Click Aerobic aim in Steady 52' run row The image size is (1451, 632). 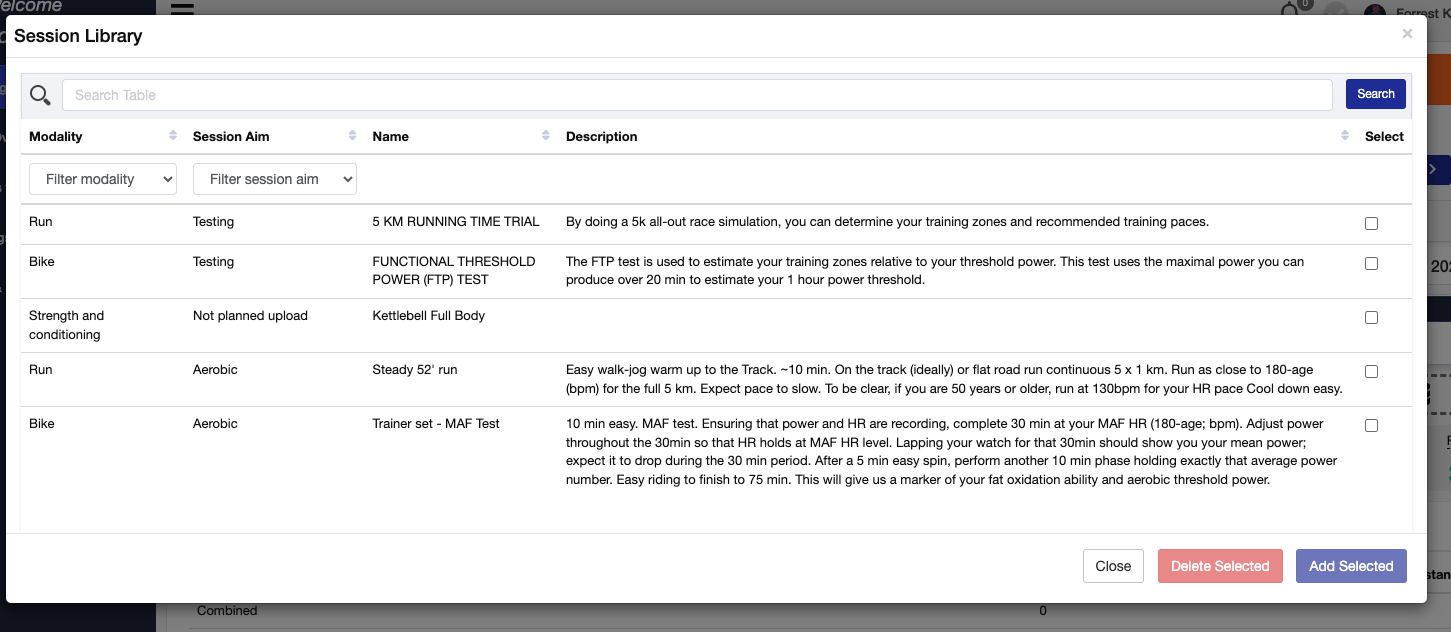click(x=215, y=369)
